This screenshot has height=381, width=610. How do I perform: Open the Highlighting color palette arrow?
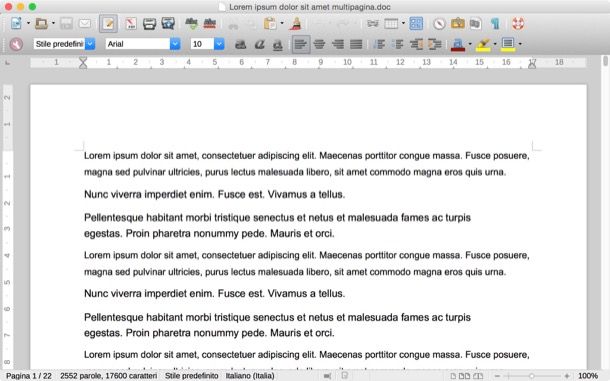pyautogui.click(x=495, y=44)
